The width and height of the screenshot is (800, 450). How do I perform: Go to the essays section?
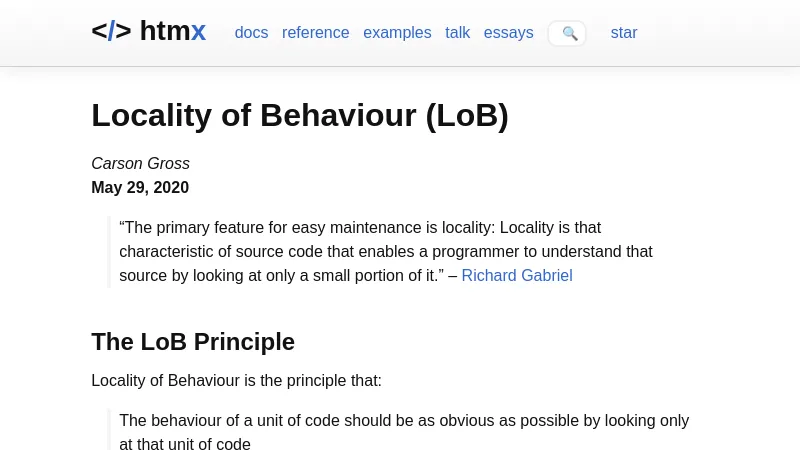508,33
